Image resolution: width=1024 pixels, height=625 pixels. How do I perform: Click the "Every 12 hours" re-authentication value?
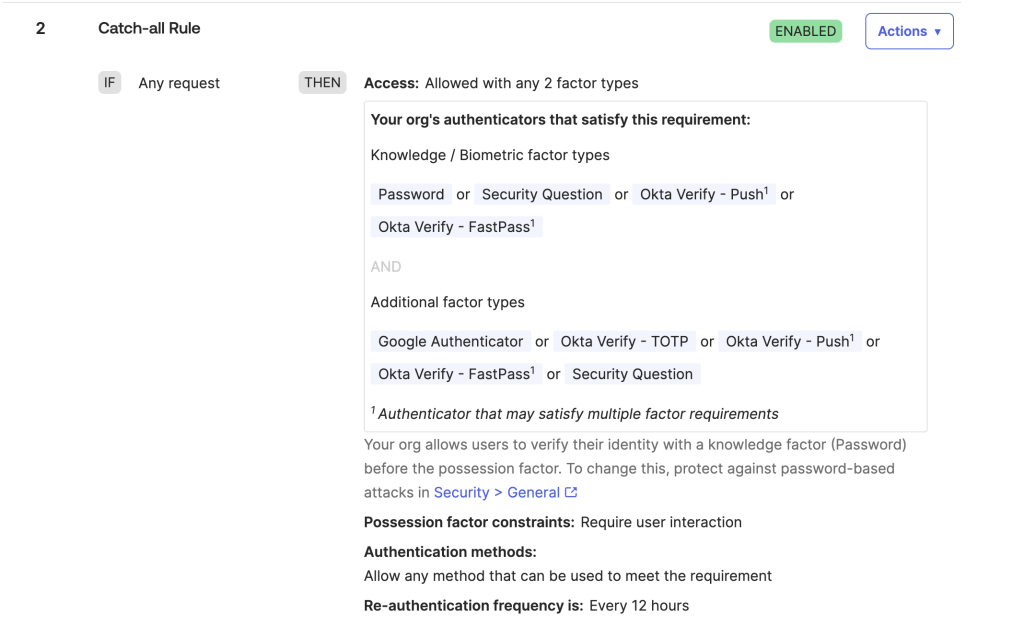(638, 605)
